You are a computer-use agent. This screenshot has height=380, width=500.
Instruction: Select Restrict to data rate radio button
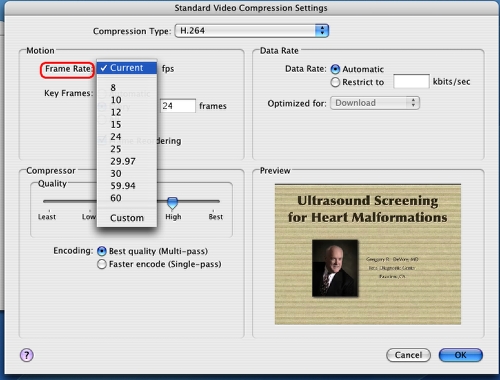[335, 82]
